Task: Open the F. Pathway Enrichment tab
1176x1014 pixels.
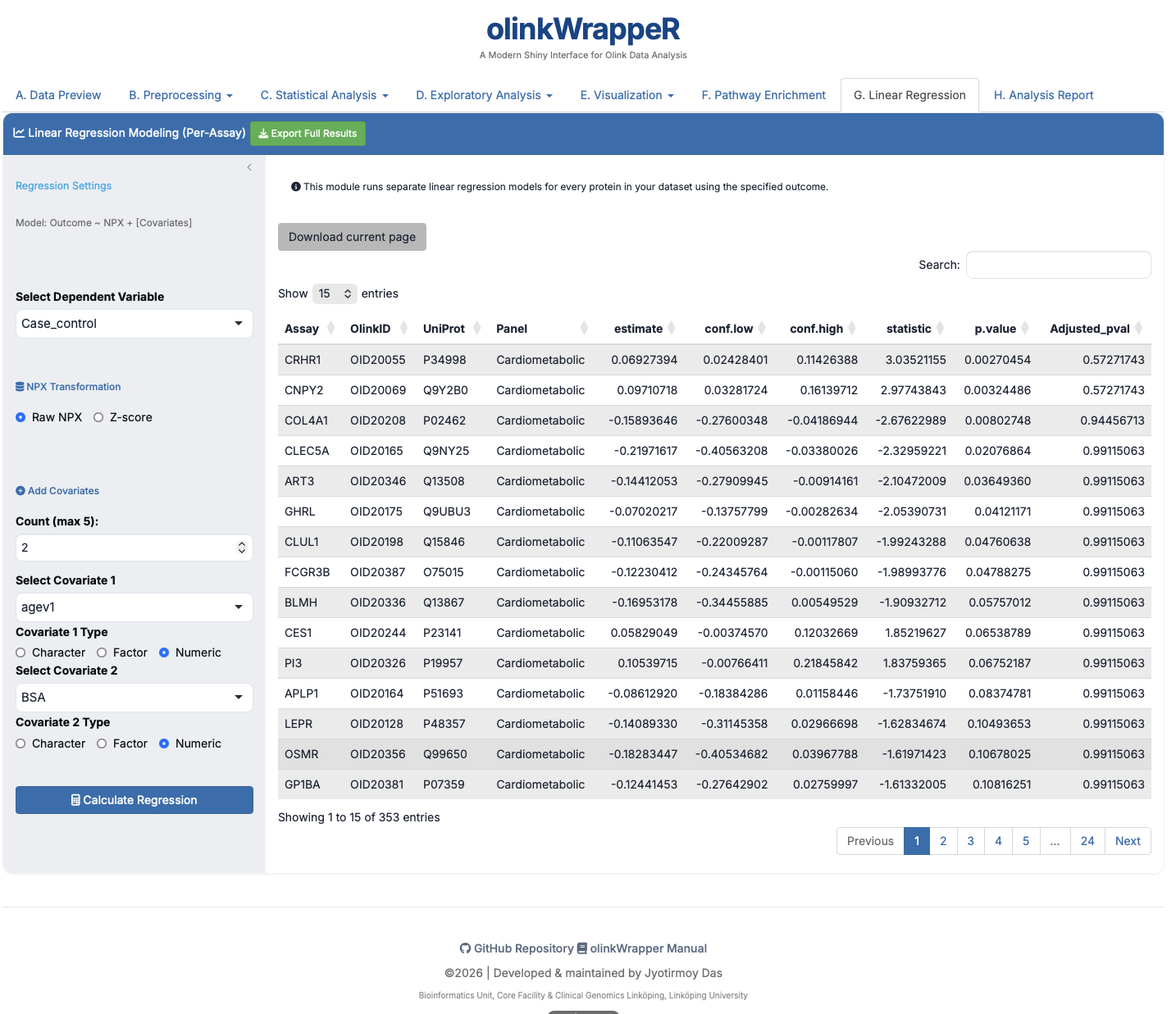Action: [763, 95]
